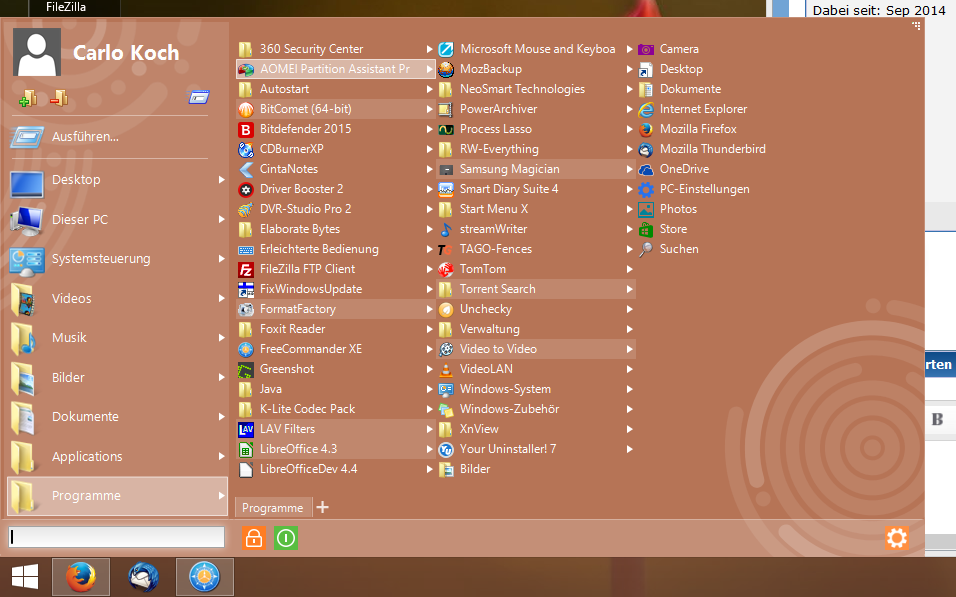
Task: Open the K-Lite Codec Pack folder
Action: click(x=335, y=409)
